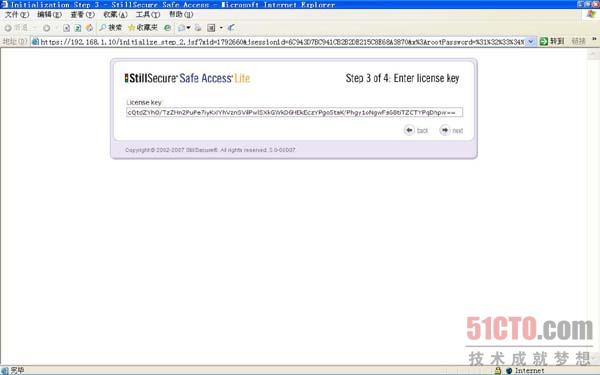Click the License key input field
600x375 pixels.
[x=294, y=112]
